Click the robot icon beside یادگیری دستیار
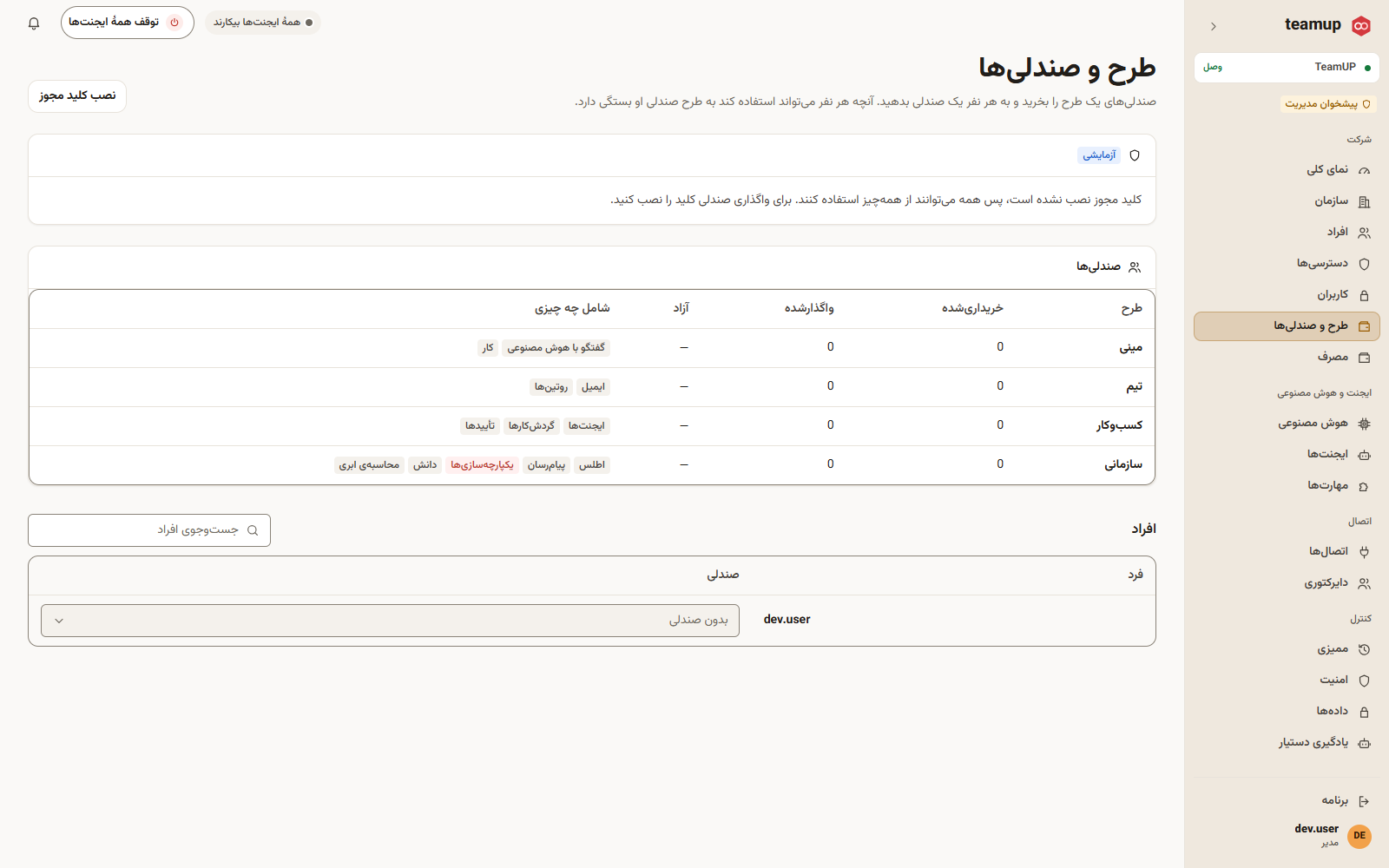This screenshot has height=868, width=1389. pyautogui.click(x=1364, y=743)
